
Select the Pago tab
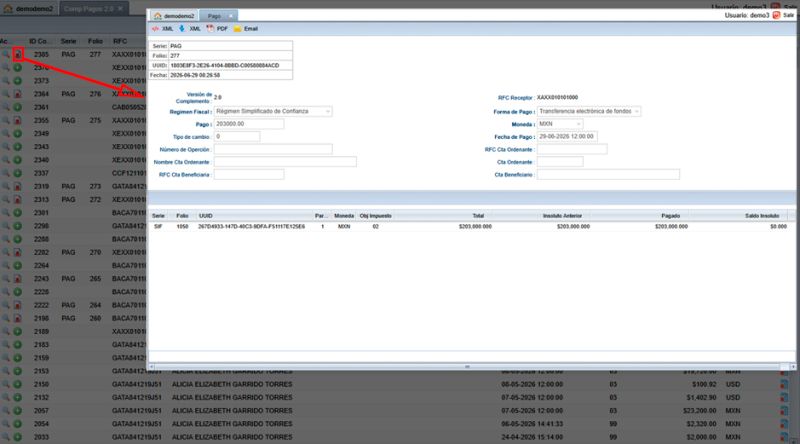click(x=214, y=16)
